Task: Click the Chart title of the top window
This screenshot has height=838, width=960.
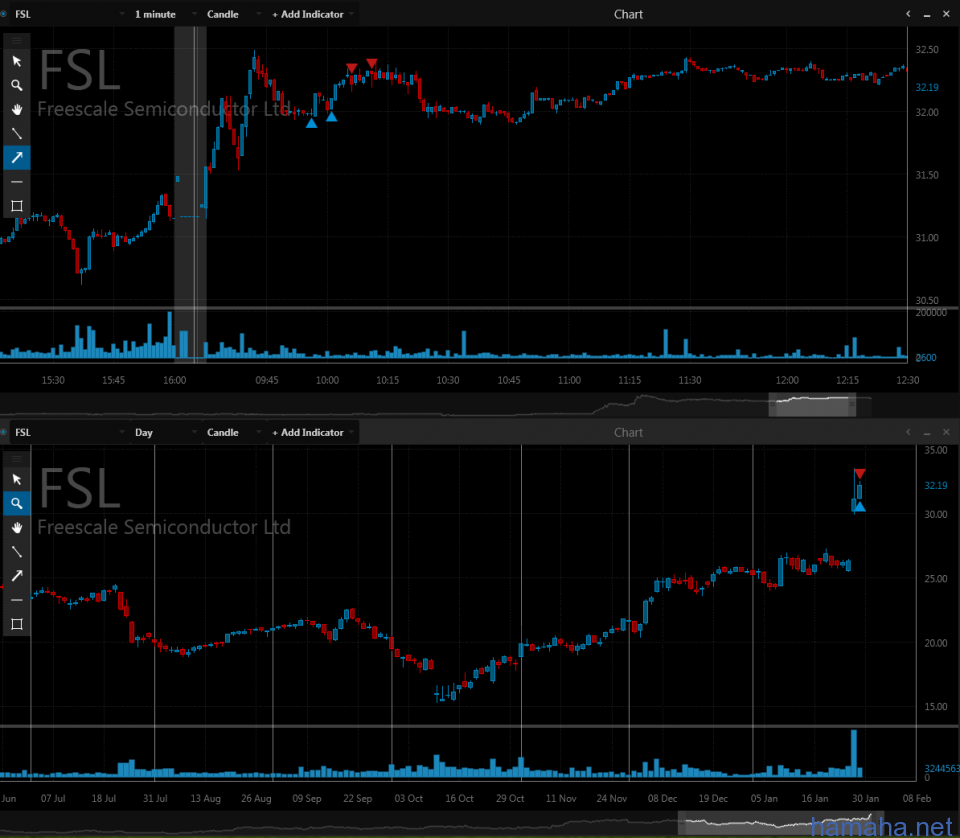Action: 628,14
